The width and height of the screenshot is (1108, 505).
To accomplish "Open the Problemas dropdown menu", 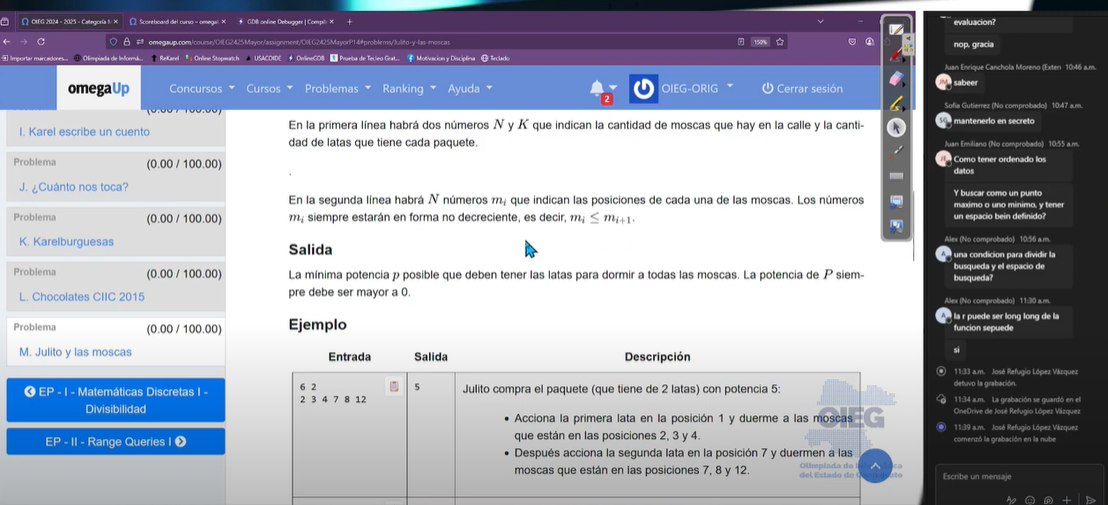I will point(338,89).
